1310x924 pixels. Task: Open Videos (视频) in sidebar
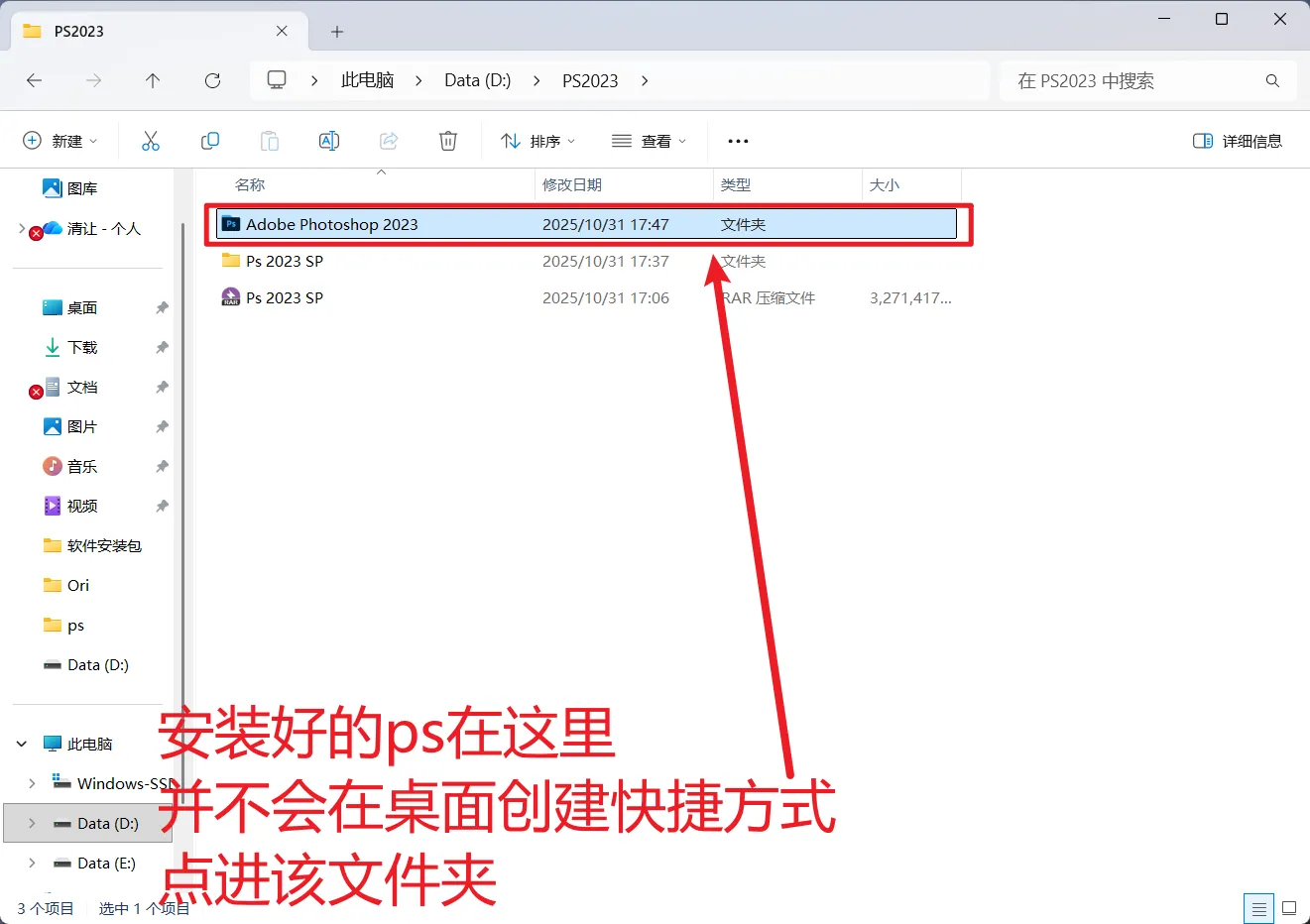coord(69,506)
